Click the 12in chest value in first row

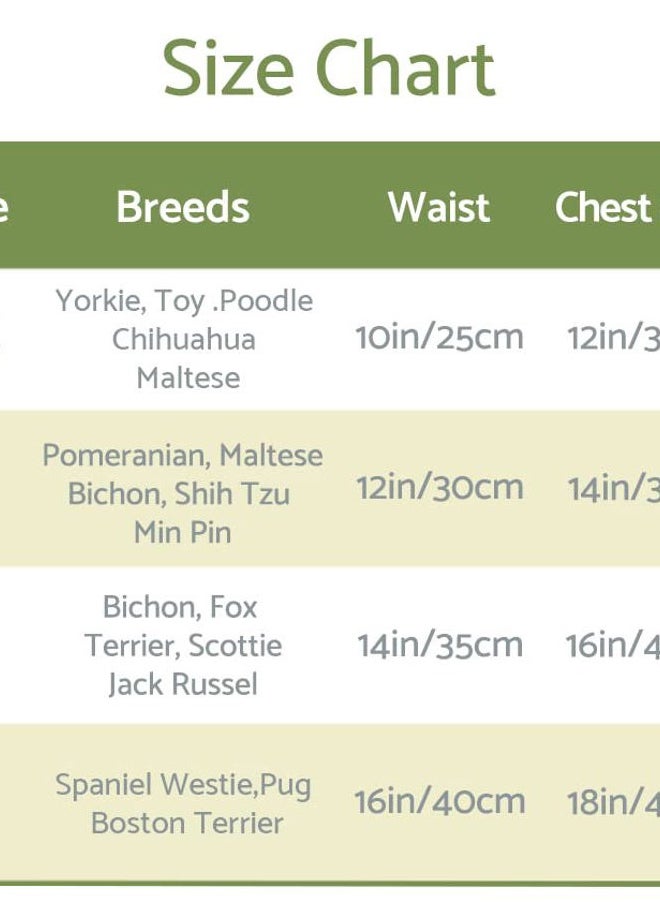click(613, 337)
